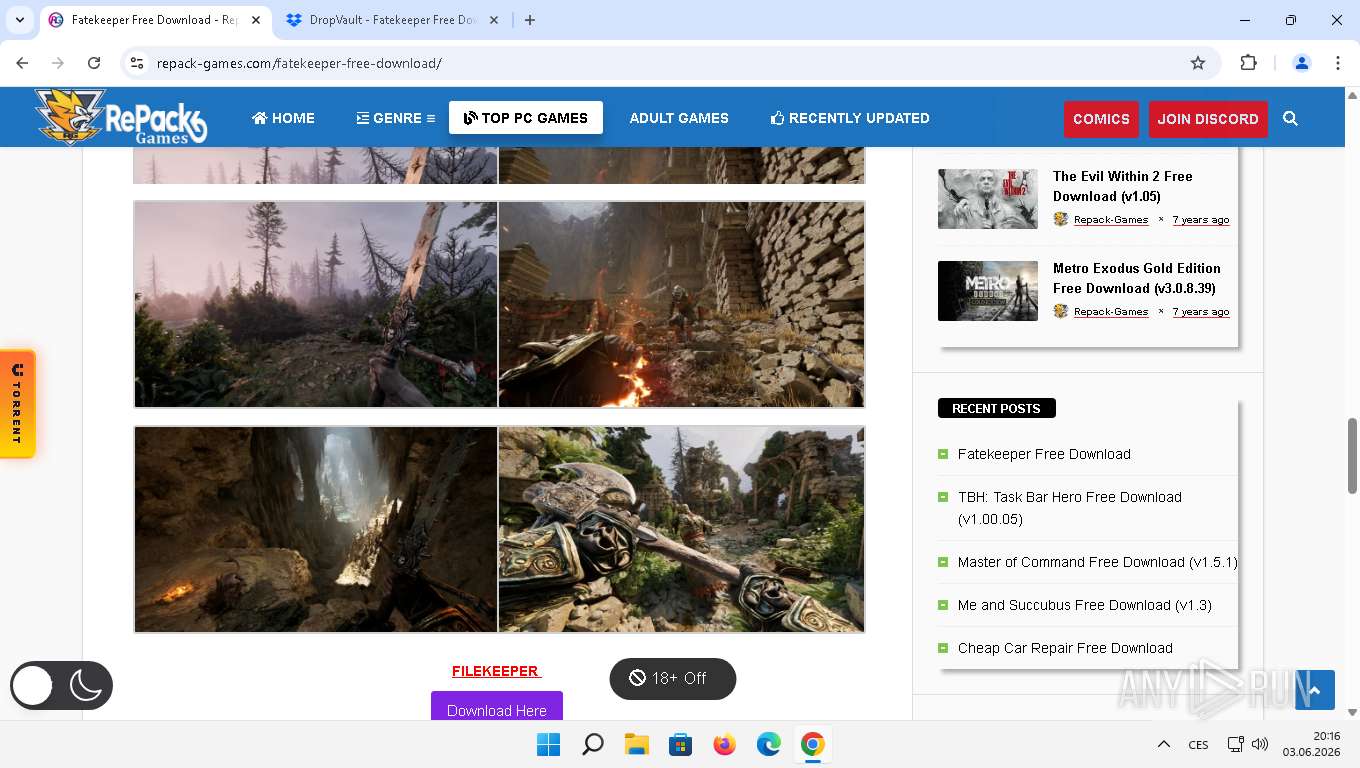Open the site search magnifier icon
The width and height of the screenshot is (1360, 768).
pyautogui.click(x=1290, y=118)
